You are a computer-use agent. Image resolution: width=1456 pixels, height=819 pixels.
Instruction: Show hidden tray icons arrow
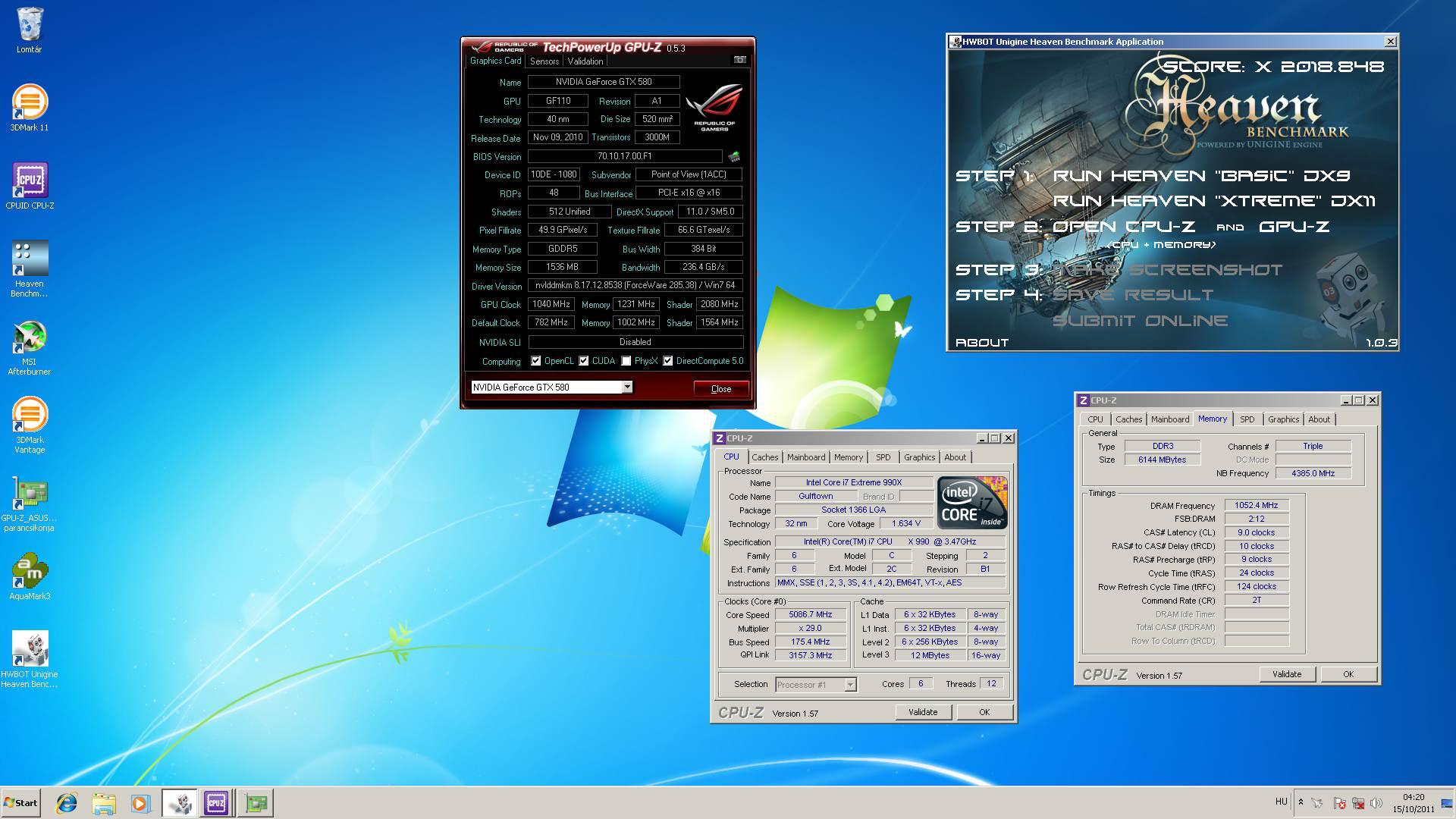pyautogui.click(x=1301, y=802)
